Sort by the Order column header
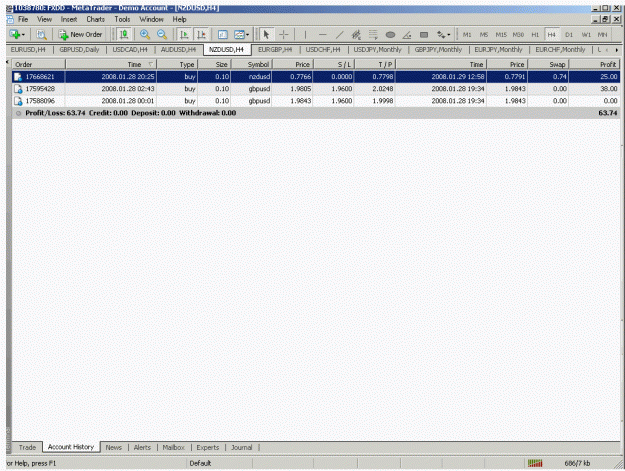Viewport: 625px width, 471px height. (38, 64)
